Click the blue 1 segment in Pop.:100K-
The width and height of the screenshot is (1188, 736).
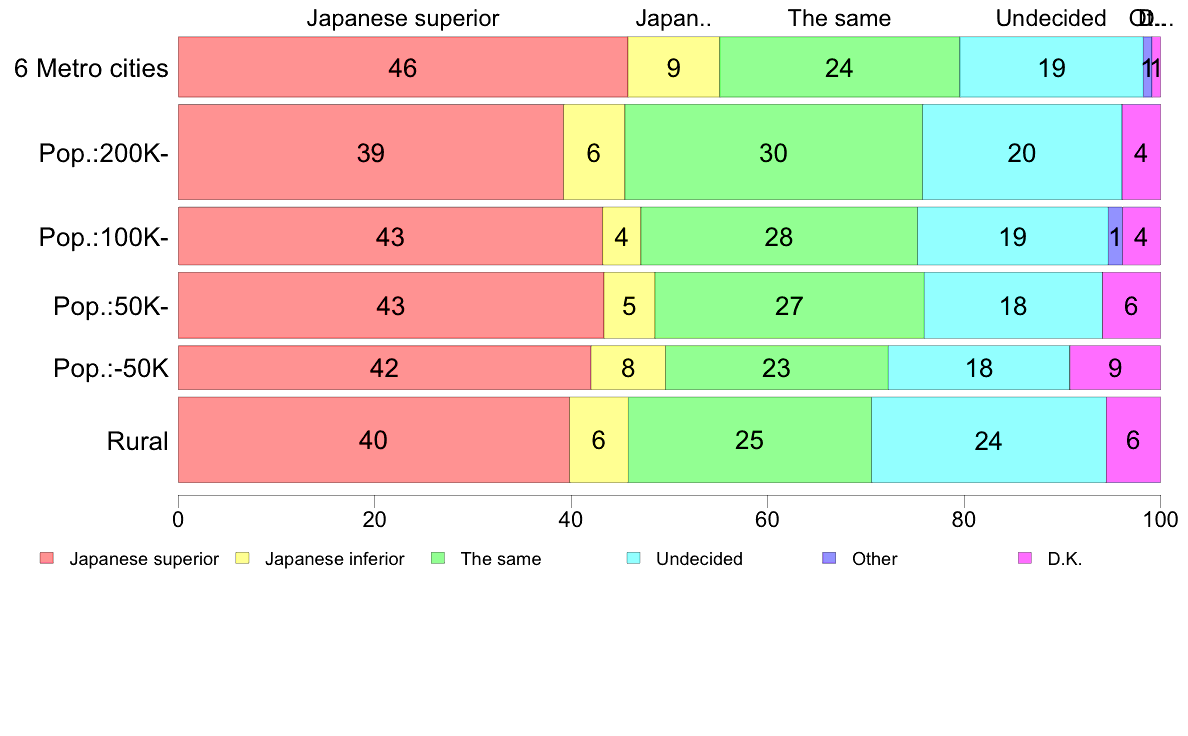[x=1115, y=236]
